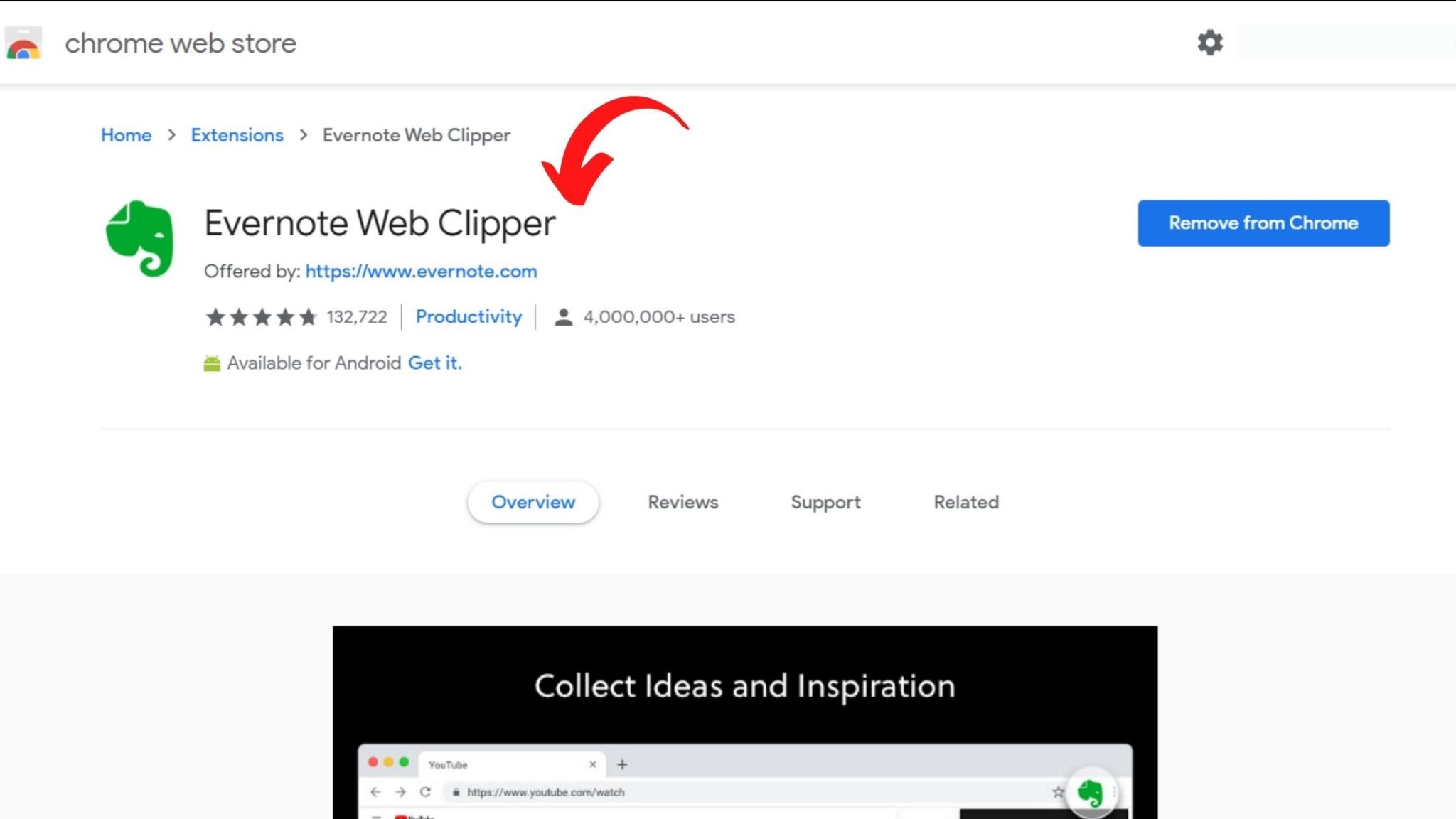Click the five-star rating icons
Viewport: 1456px width, 819px height.
pyautogui.click(x=261, y=317)
